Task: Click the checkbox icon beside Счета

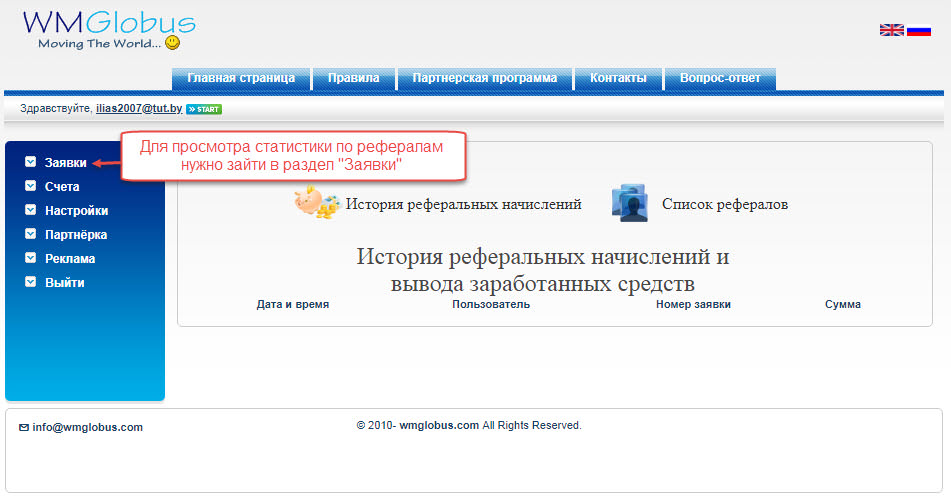Action: click(x=31, y=186)
